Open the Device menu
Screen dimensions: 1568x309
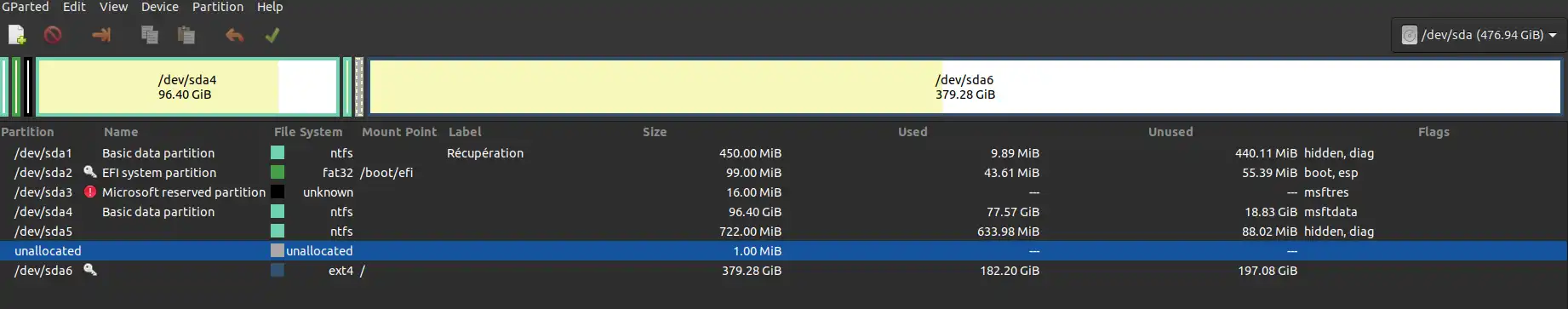160,7
